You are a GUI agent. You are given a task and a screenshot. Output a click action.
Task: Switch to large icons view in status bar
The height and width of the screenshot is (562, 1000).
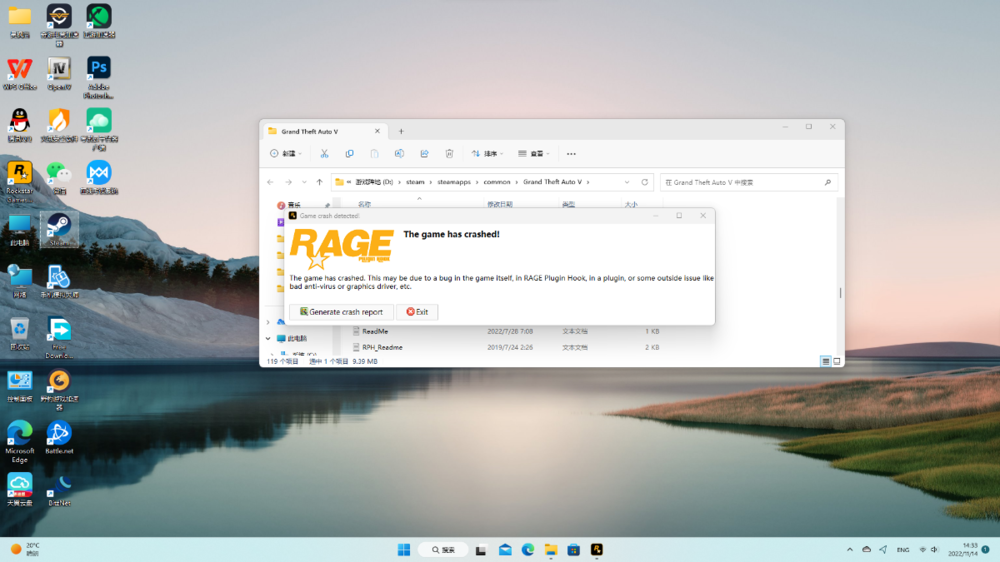pos(837,361)
